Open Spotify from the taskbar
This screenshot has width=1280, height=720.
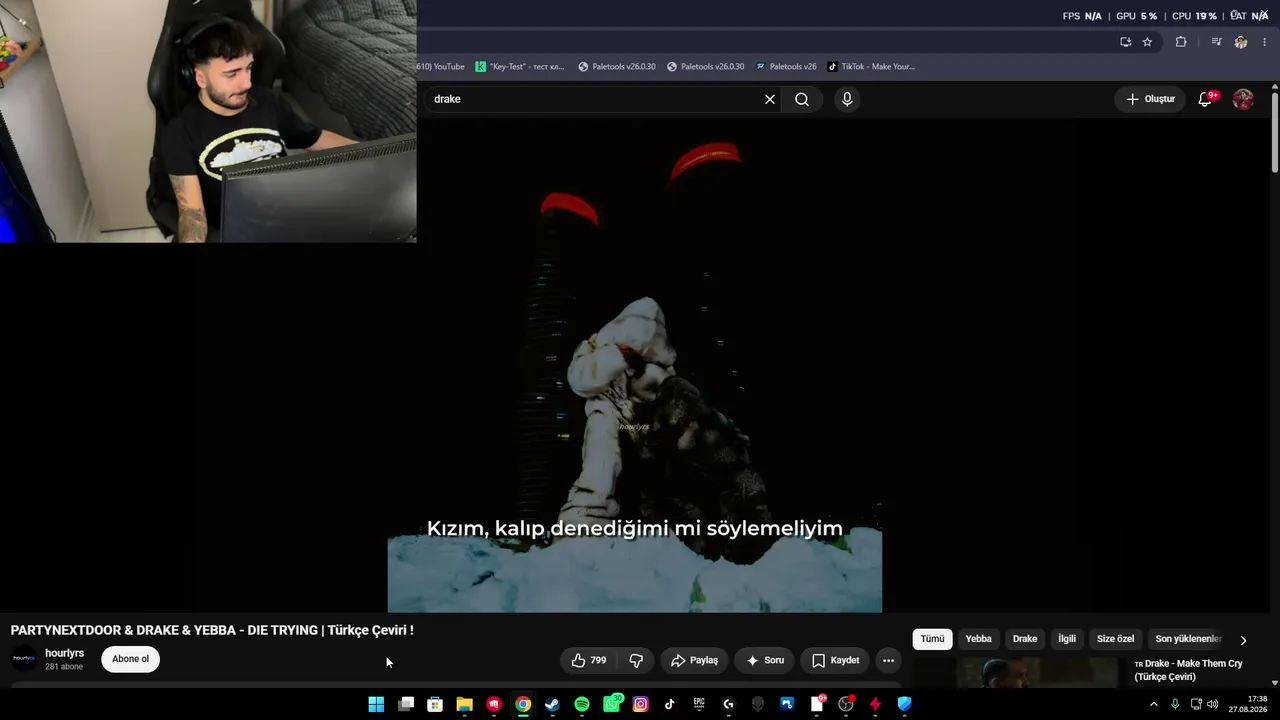coord(582,704)
